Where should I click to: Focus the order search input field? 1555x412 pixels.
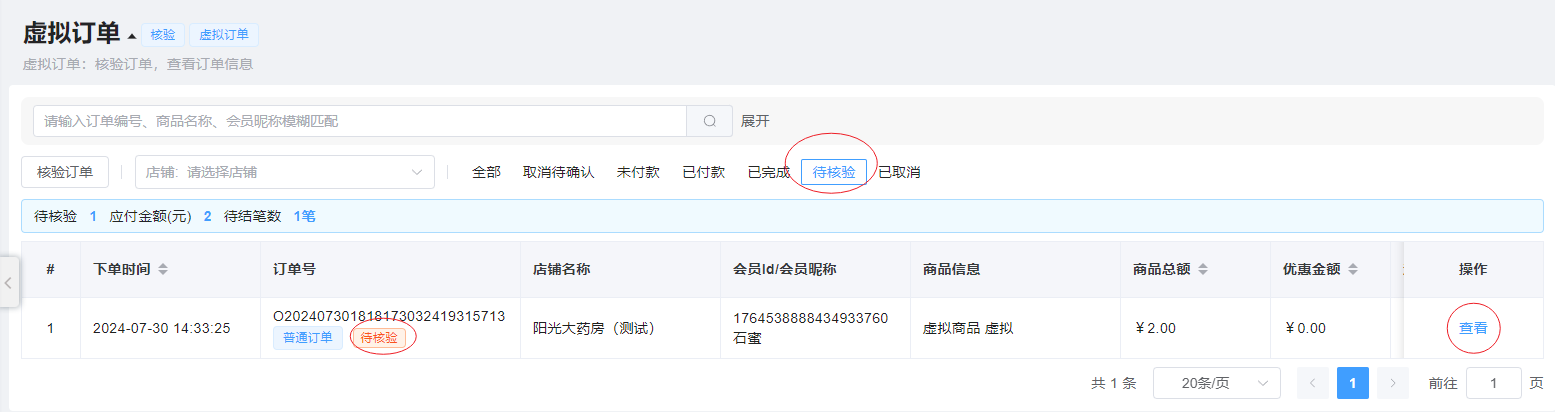360,121
